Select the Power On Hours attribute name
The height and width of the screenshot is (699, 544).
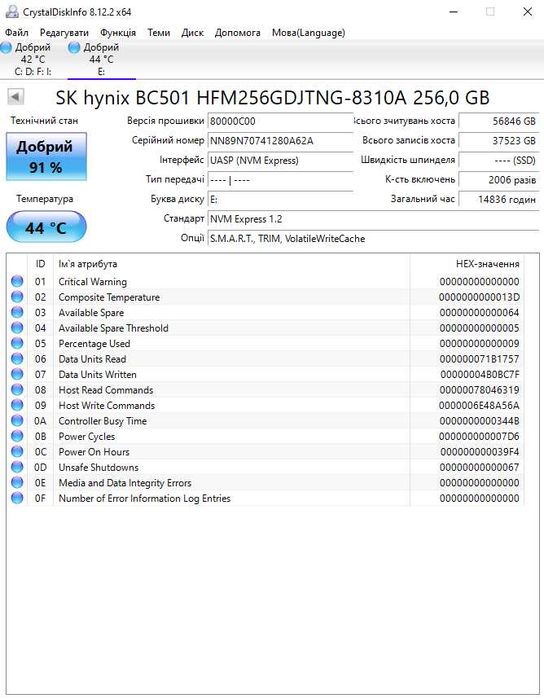click(x=94, y=452)
